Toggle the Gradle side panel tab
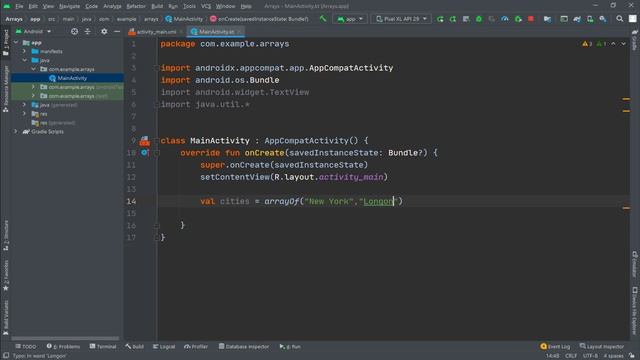The width and height of the screenshot is (640, 360). coord(634,40)
